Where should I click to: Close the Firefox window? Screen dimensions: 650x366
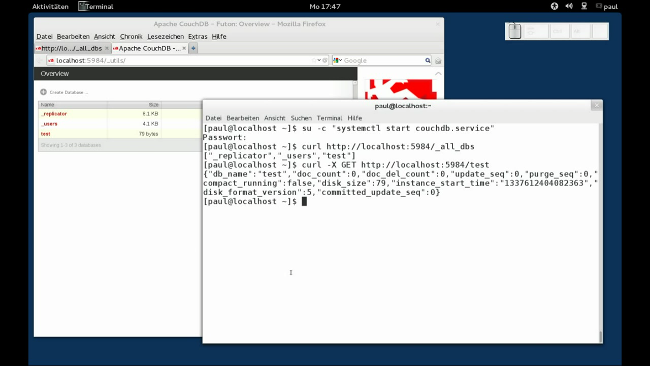(x=438, y=24)
